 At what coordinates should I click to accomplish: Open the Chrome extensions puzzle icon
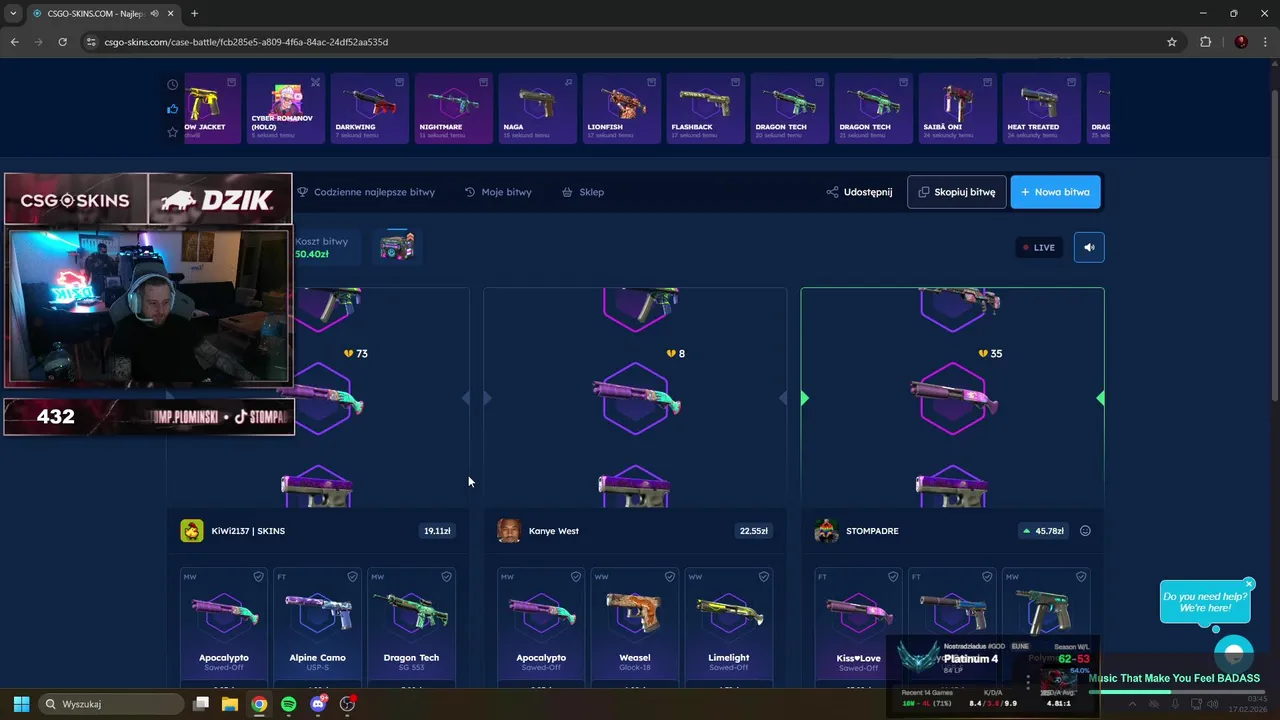(x=1205, y=42)
